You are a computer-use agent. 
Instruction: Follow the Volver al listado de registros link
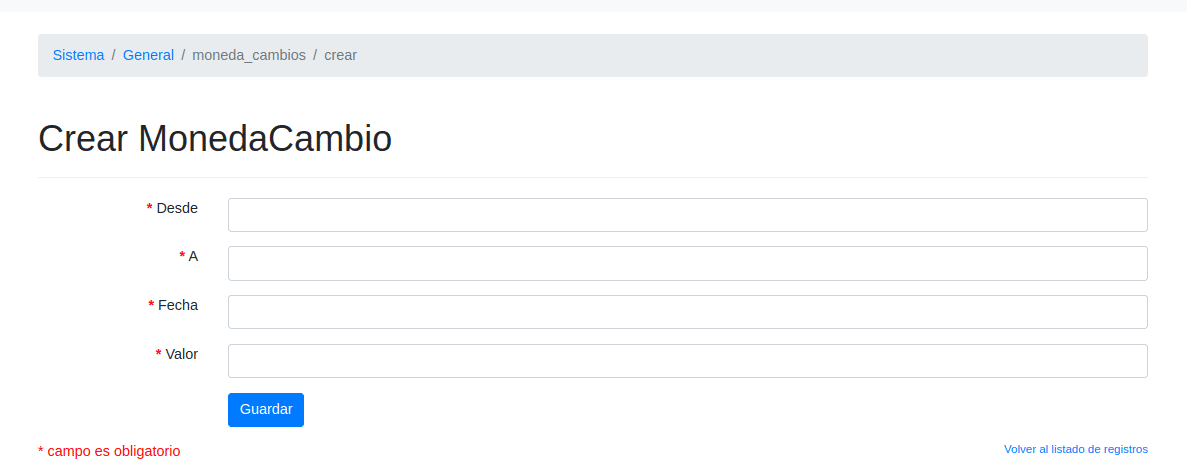point(1075,449)
